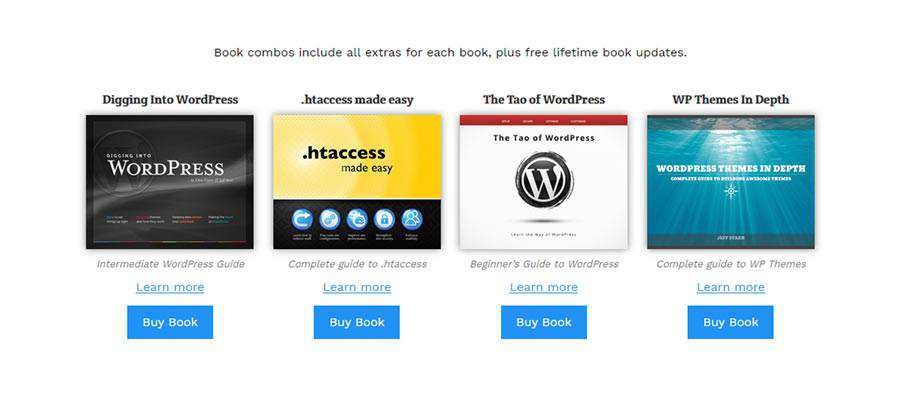Click The Tao of WordPress heading
The height and width of the screenshot is (400, 900).
(x=544, y=99)
